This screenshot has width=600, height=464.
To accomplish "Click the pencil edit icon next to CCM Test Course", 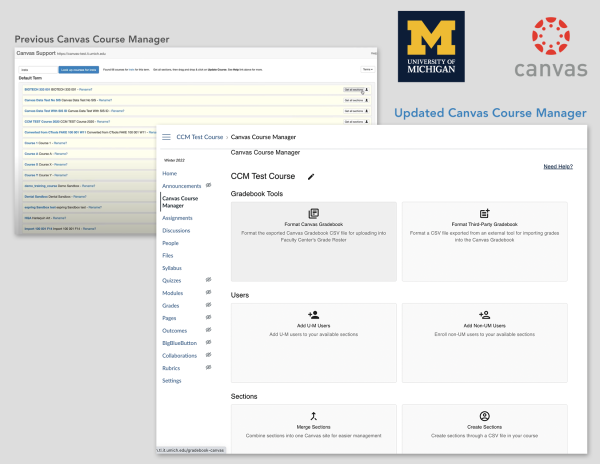I will click(x=311, y=177).
